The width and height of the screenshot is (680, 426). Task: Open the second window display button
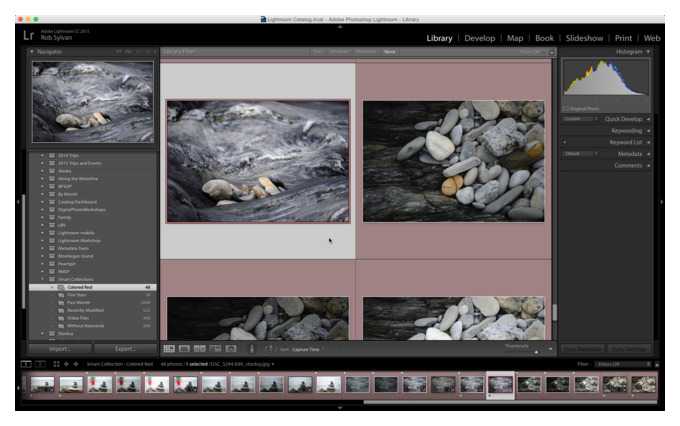(40, 364)
